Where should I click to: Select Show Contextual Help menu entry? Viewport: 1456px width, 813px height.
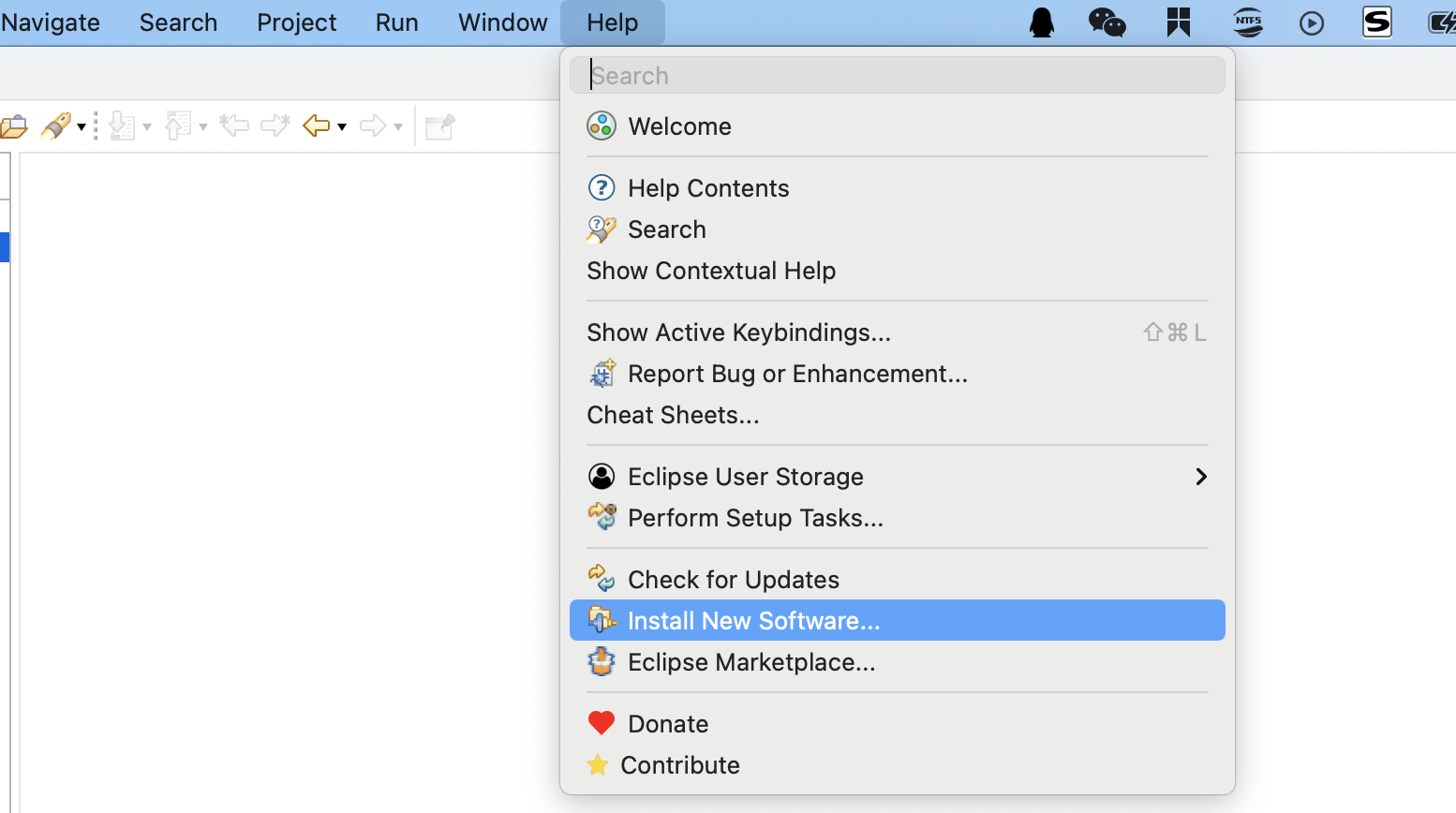(711, 271)
